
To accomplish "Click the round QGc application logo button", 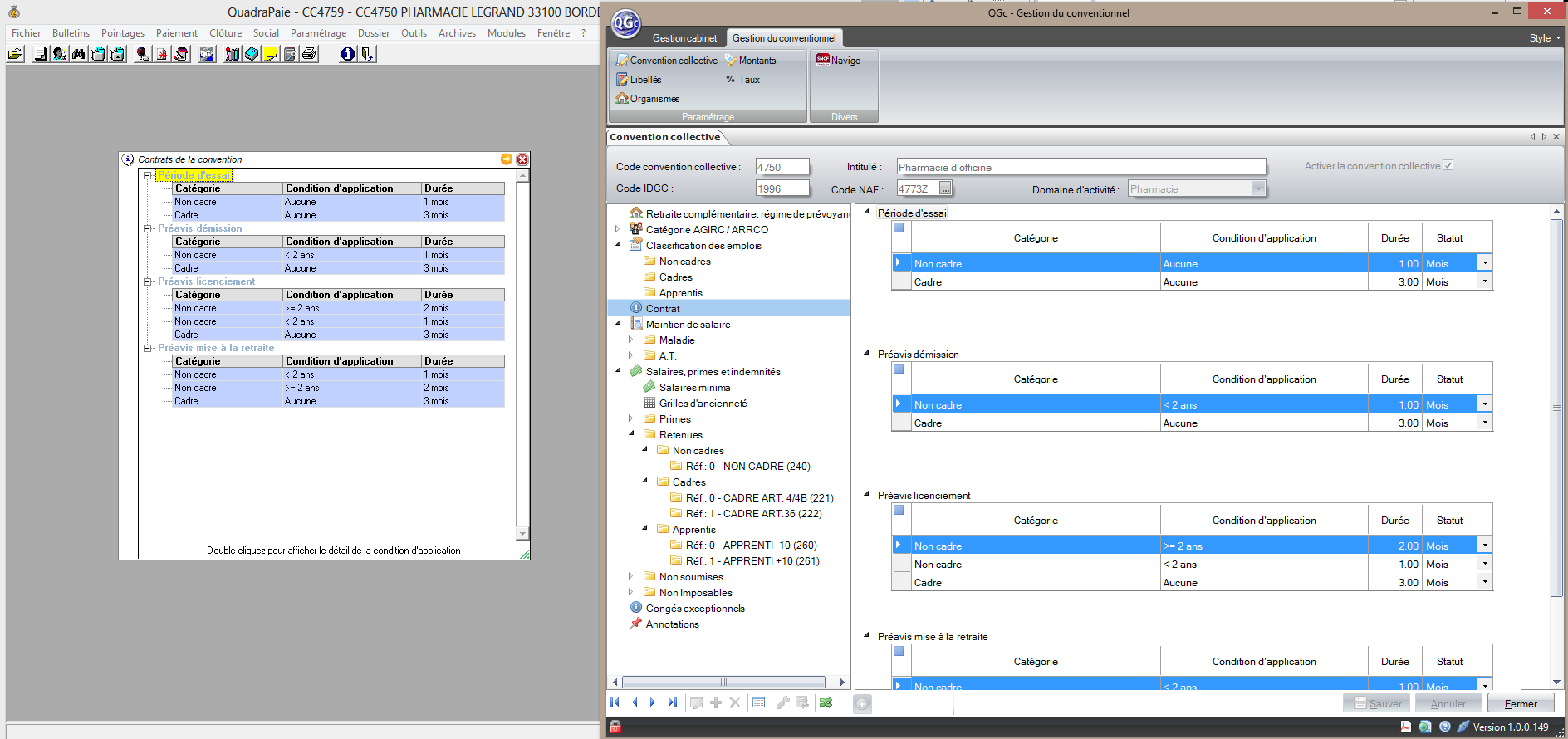I will pos(626,22).
